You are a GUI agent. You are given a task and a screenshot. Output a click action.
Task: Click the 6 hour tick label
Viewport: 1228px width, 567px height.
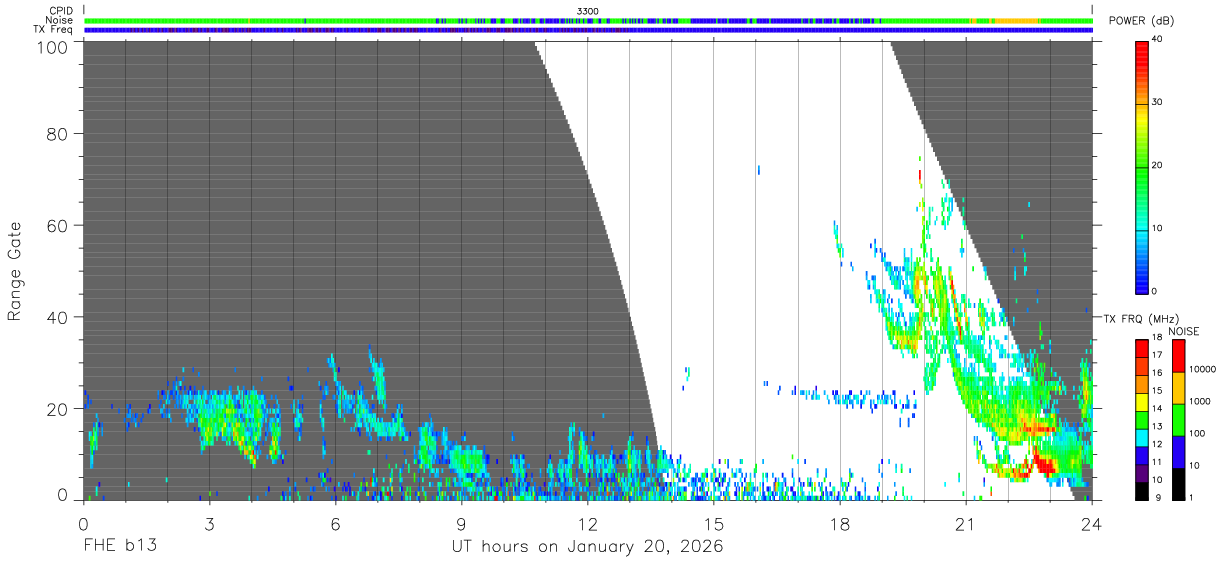coord(335,523)
